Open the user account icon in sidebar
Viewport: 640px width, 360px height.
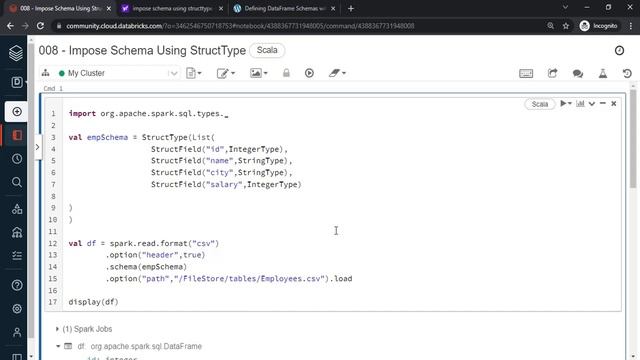tap(17, 332)
